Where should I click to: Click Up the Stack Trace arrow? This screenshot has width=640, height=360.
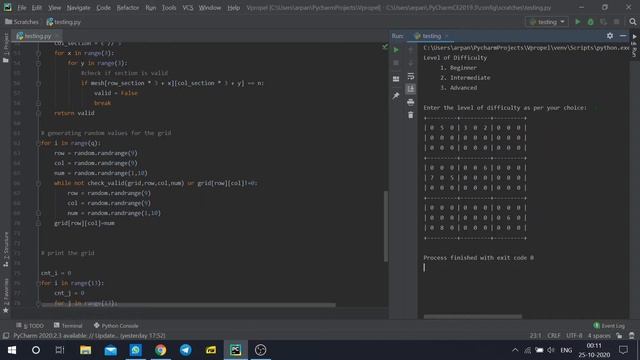[x=411, y=50]
